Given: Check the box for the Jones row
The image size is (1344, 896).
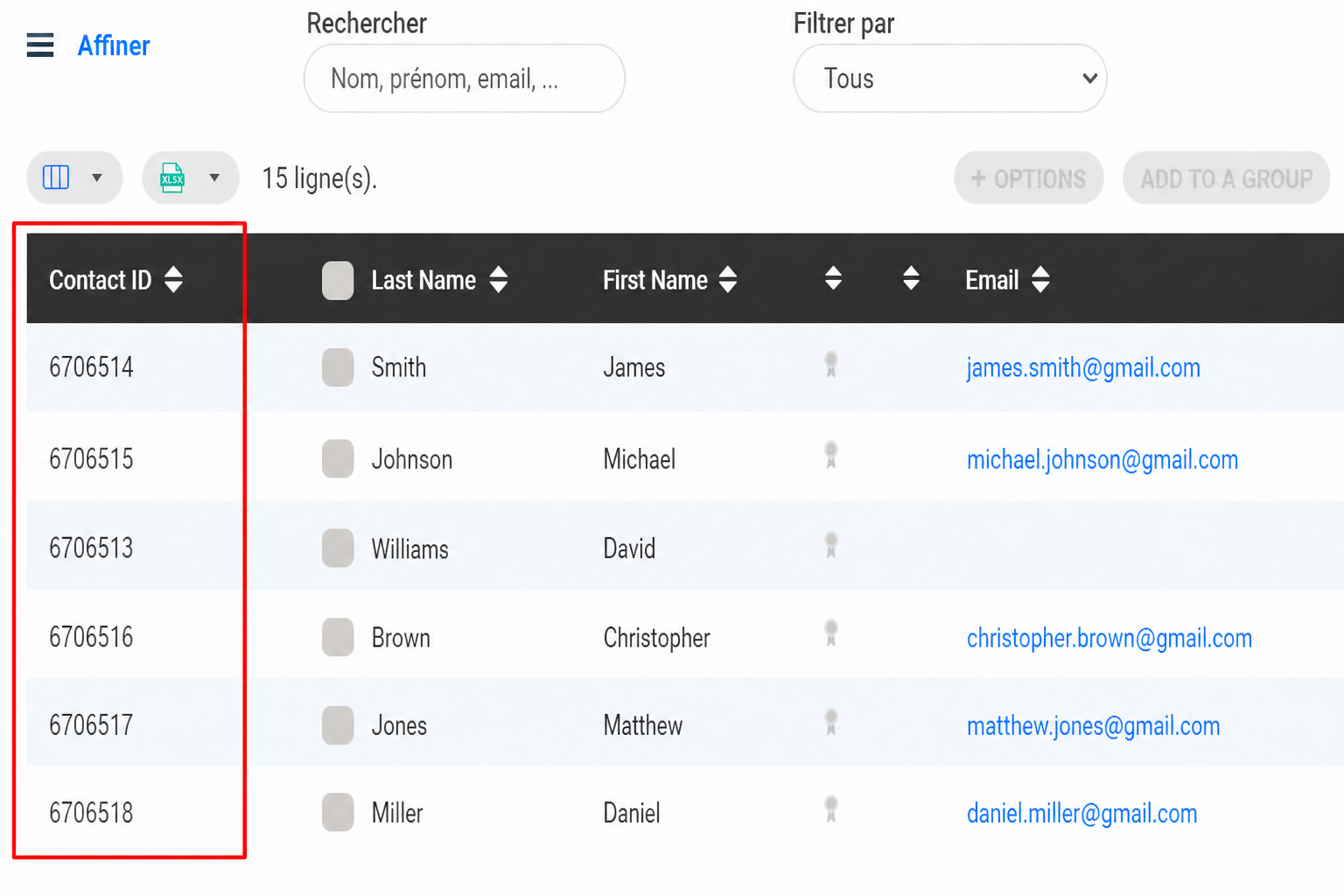Looking at the screenshot, I should [338, 725].
